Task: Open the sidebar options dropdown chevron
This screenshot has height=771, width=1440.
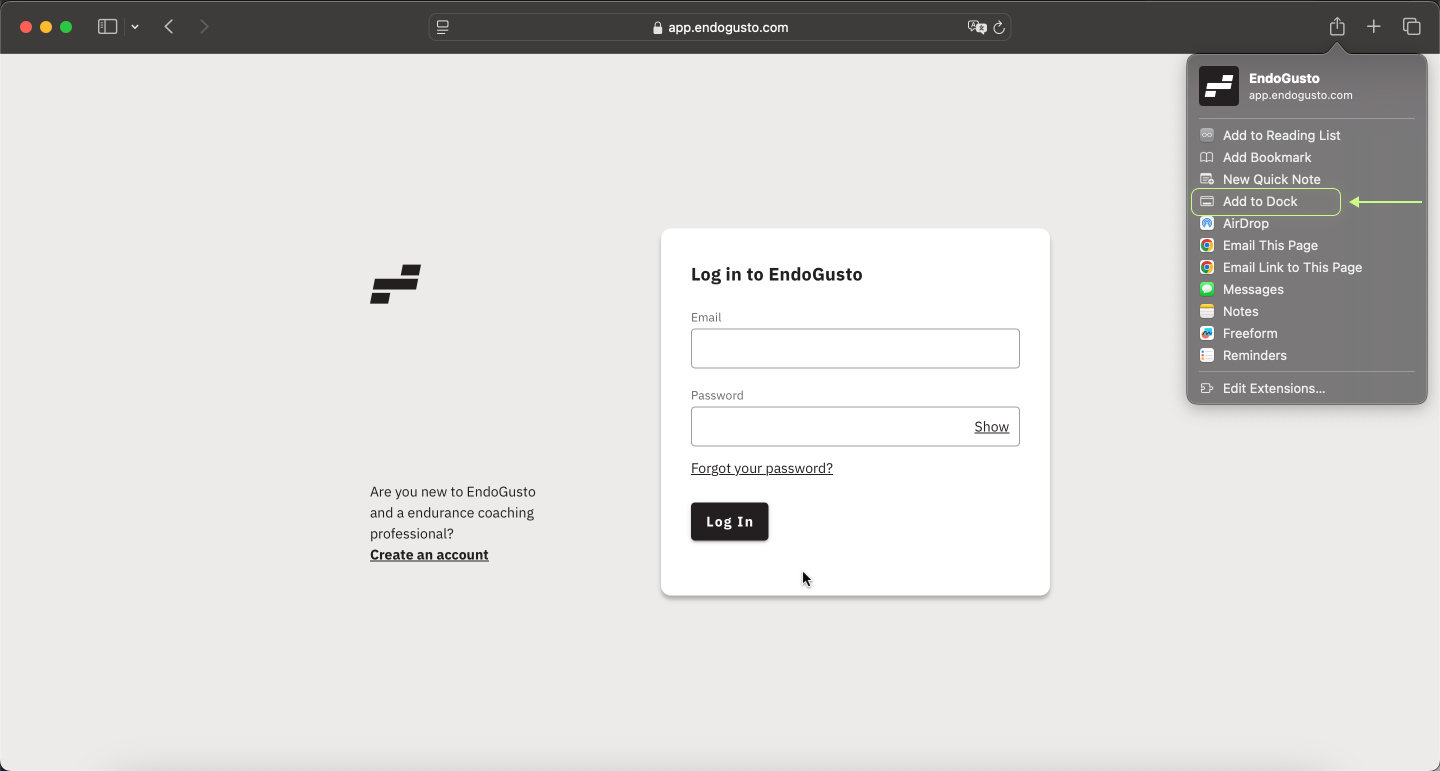Action: 135,27
